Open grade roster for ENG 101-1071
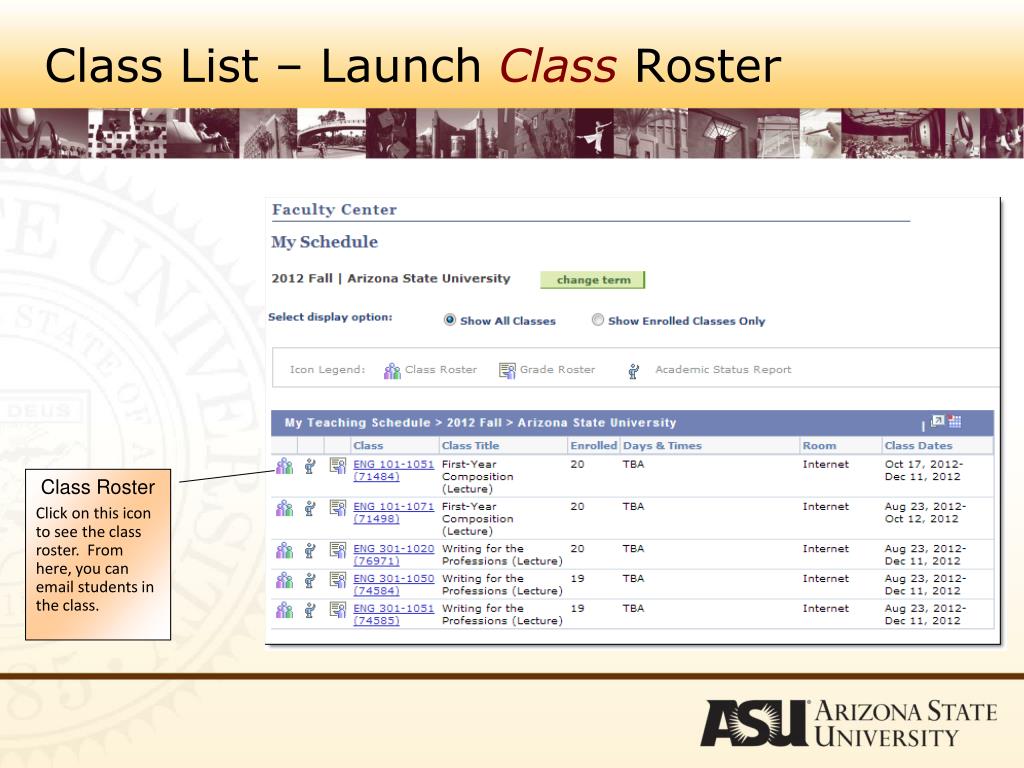This screenshot has width=1024, height=768. tap(337, 508)
